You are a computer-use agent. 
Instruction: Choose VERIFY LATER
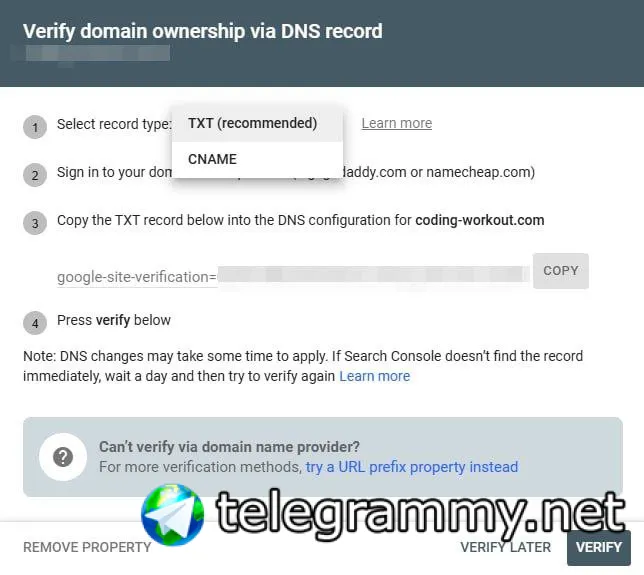pos(505,547)
